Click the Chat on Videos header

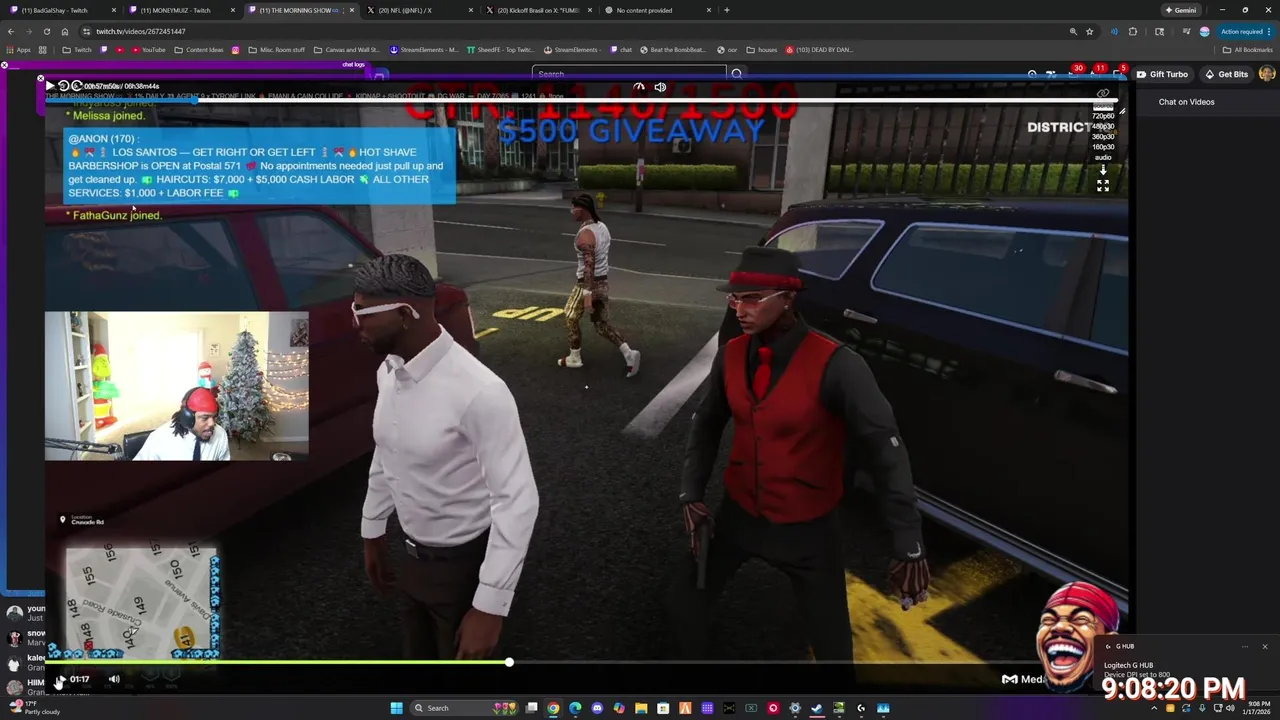pyautogui.click(x=1186, y=102)
